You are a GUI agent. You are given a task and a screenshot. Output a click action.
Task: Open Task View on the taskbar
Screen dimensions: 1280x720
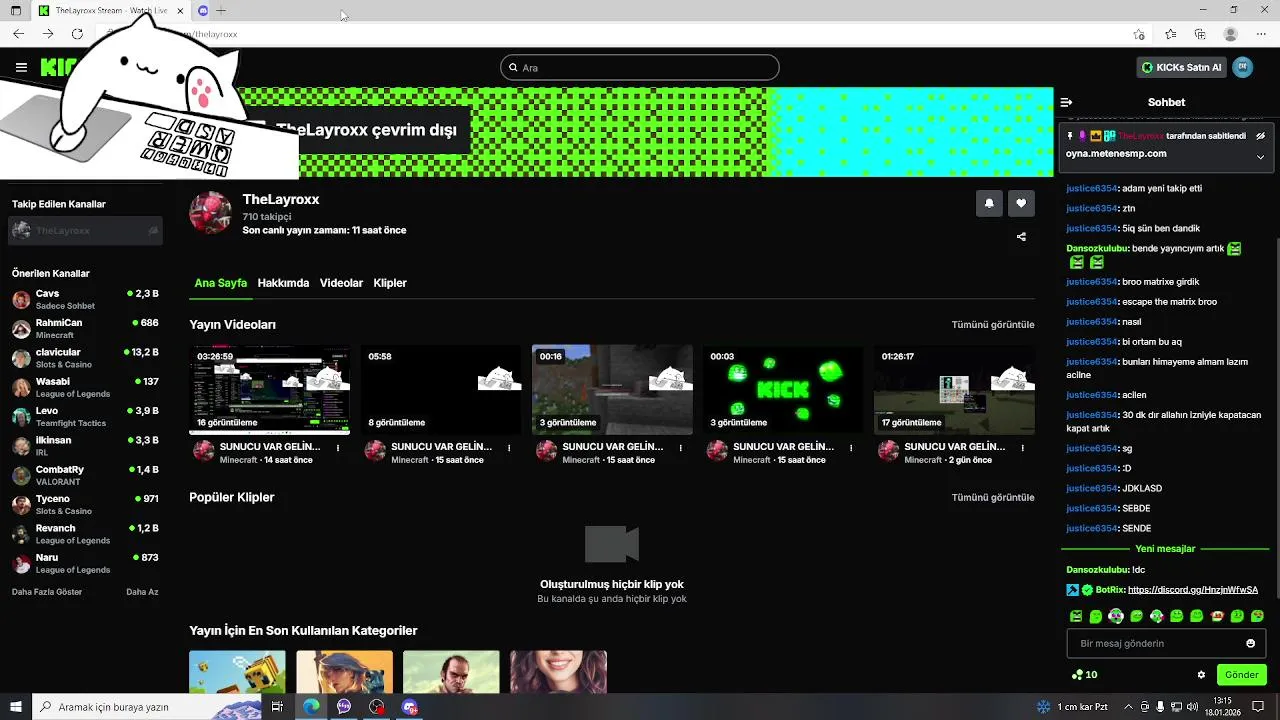(278, 707)
